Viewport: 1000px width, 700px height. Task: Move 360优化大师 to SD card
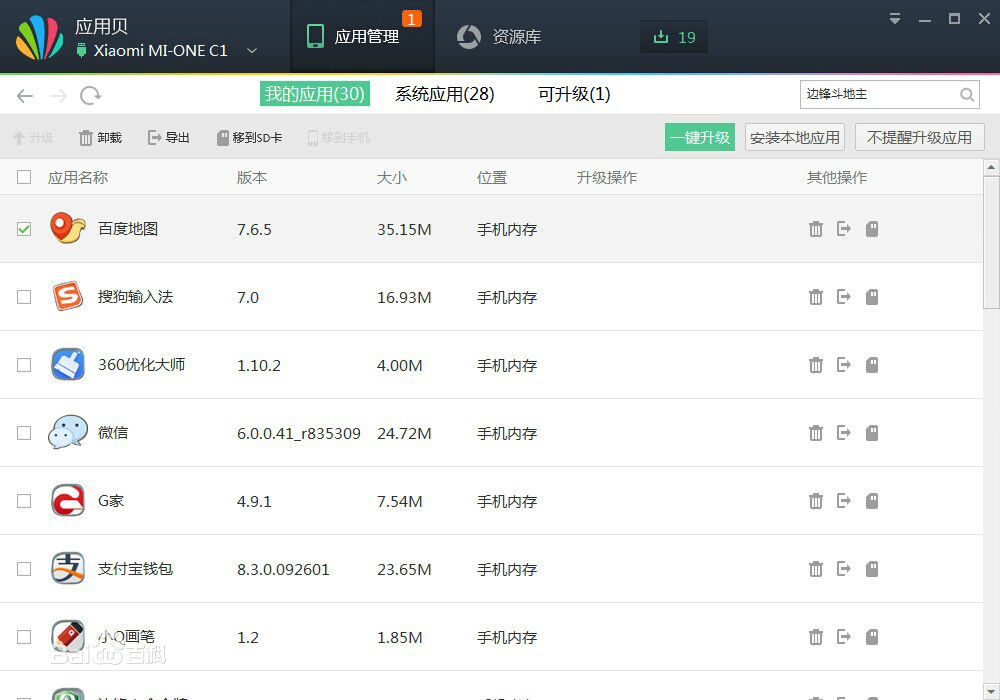pyautogui.click(x=872, y=365)
